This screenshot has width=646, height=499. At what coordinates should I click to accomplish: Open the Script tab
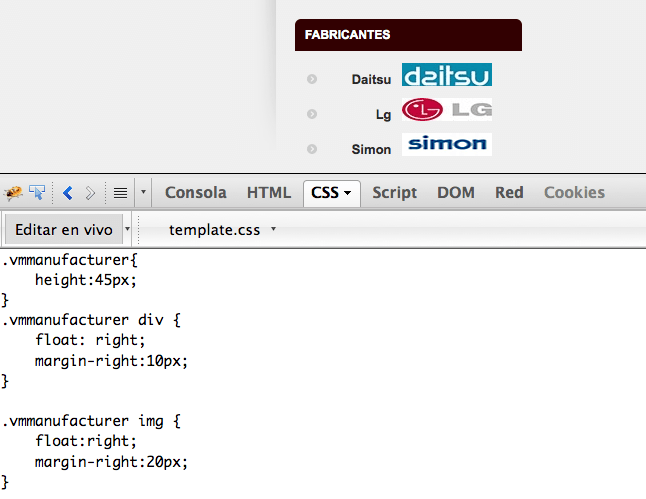point(394,192)
